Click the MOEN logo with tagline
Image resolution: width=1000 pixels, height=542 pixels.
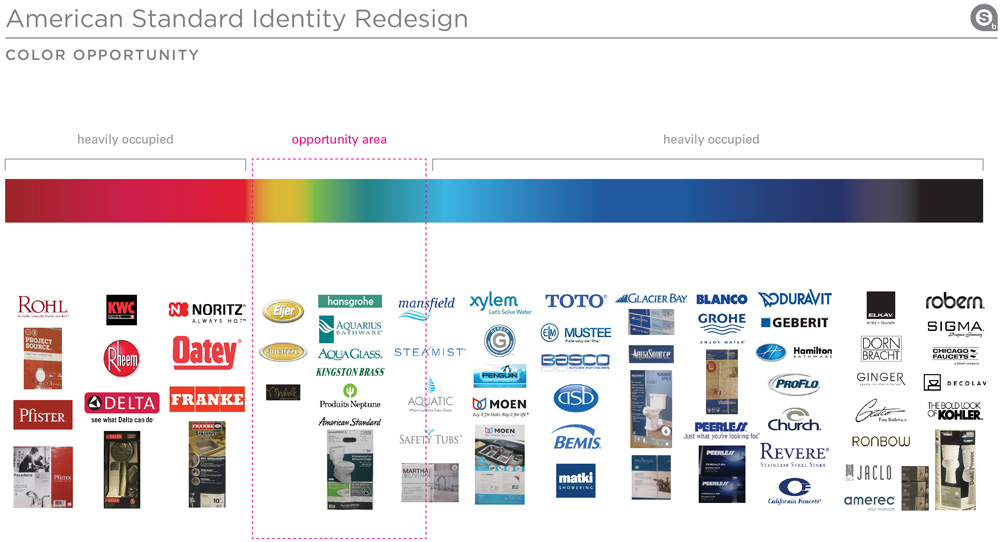tap(500, 406)
